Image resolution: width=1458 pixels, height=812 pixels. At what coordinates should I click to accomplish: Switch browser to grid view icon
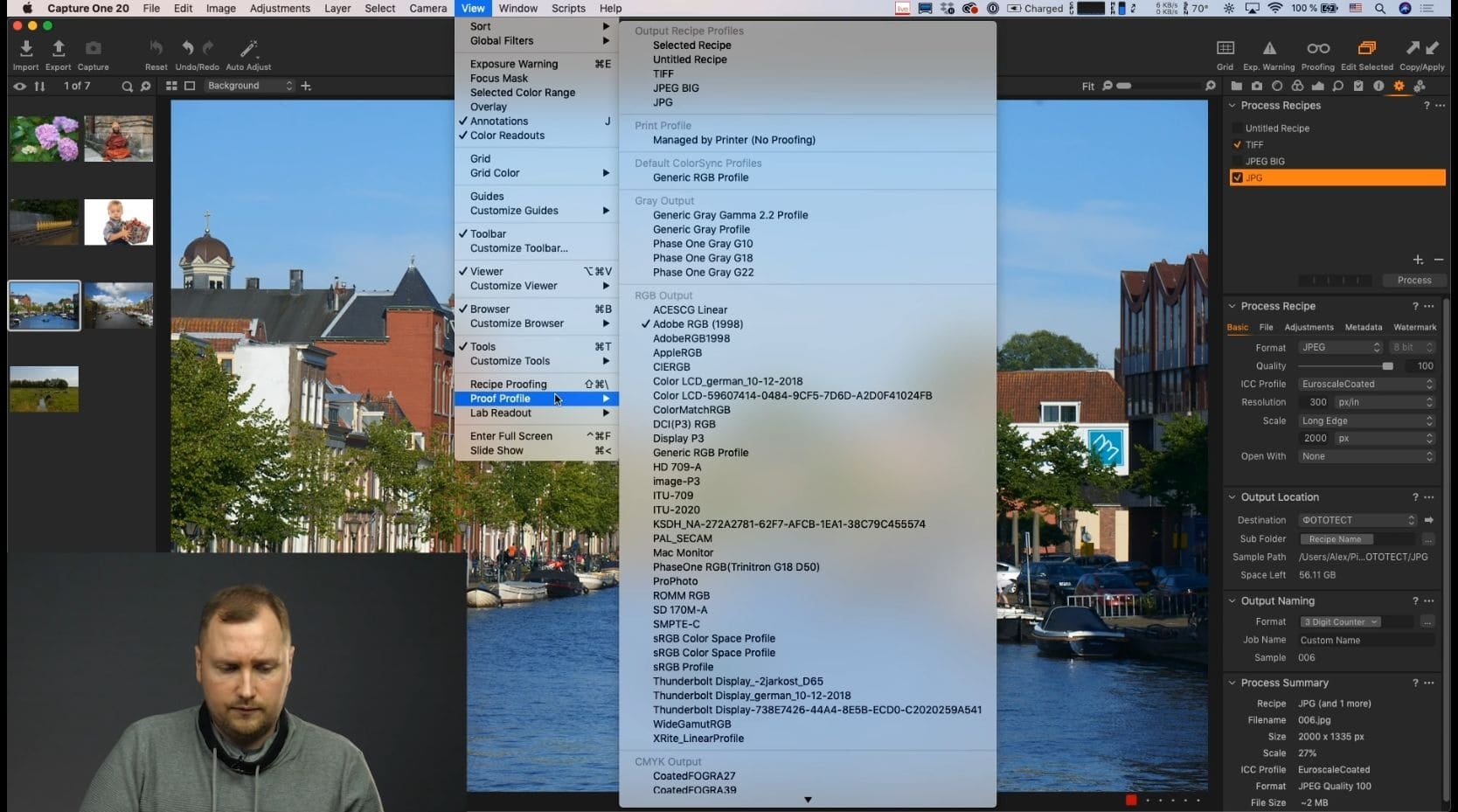tap(171, 86)
